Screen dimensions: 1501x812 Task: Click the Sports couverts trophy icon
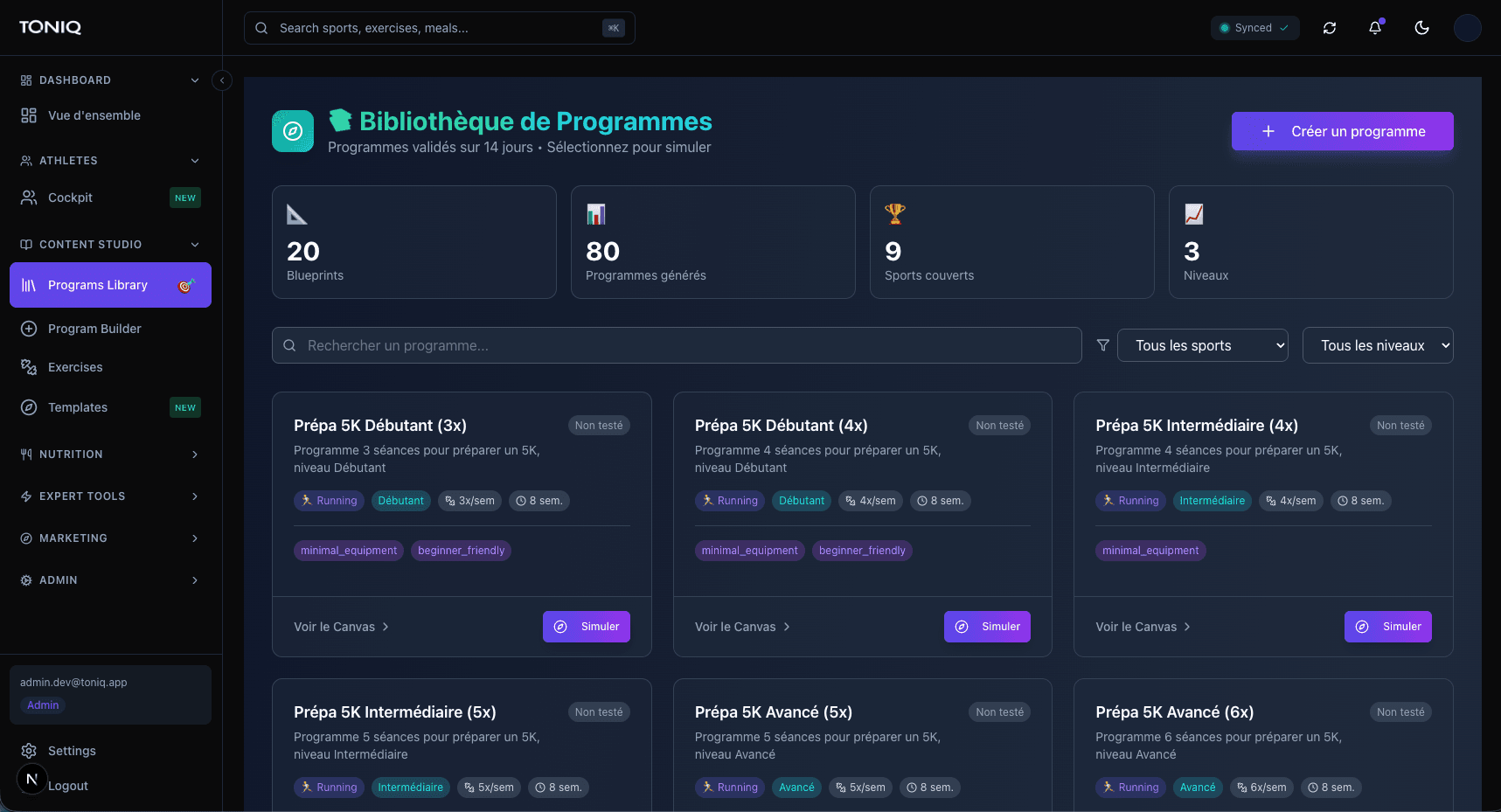(x=895, y=214)
